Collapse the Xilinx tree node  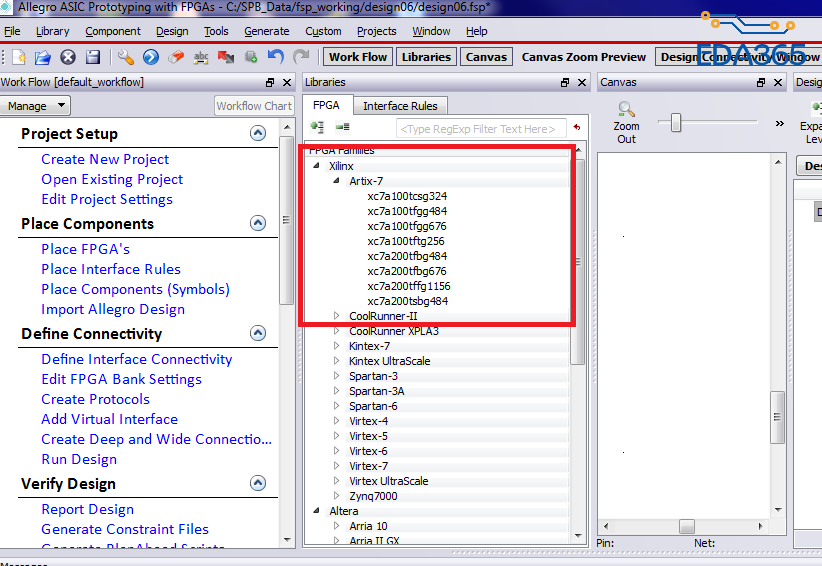pyautogui.click(x=316, y=166)
